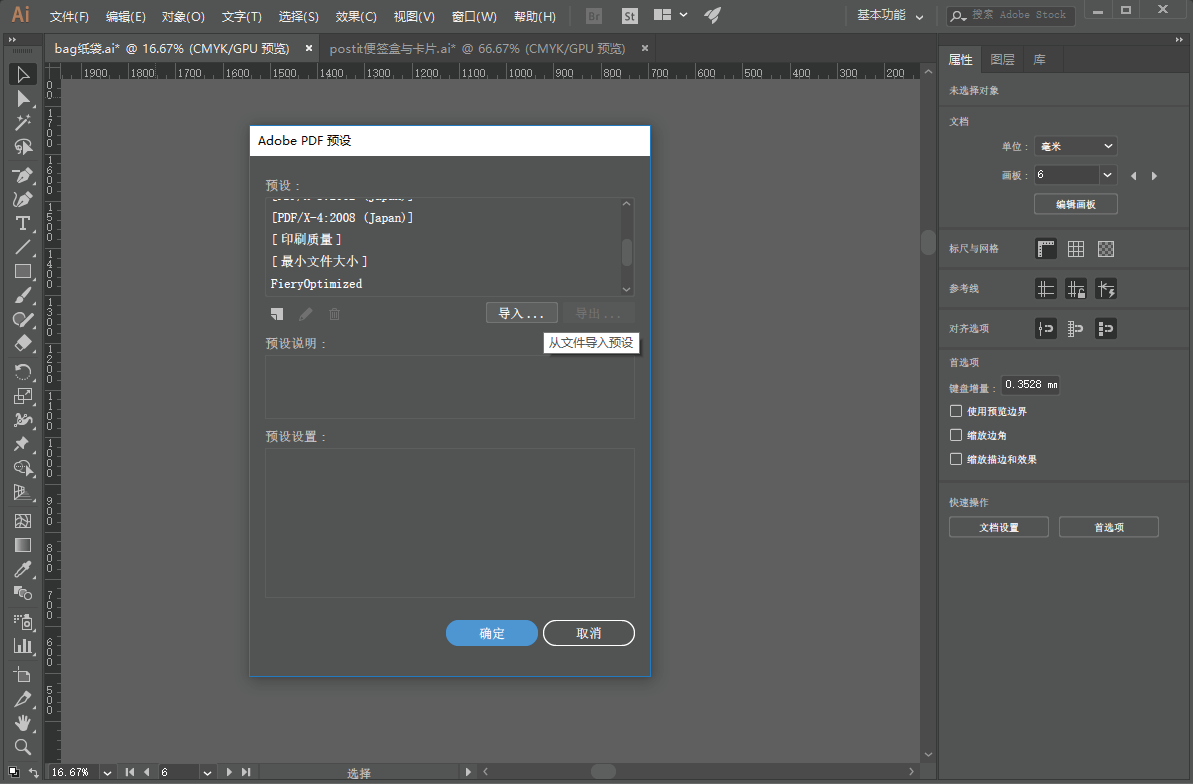Expand the arrange documents dropdown
Image resolution: width=1193 pixels, height=784 pixels.
[x=671, y=15]
